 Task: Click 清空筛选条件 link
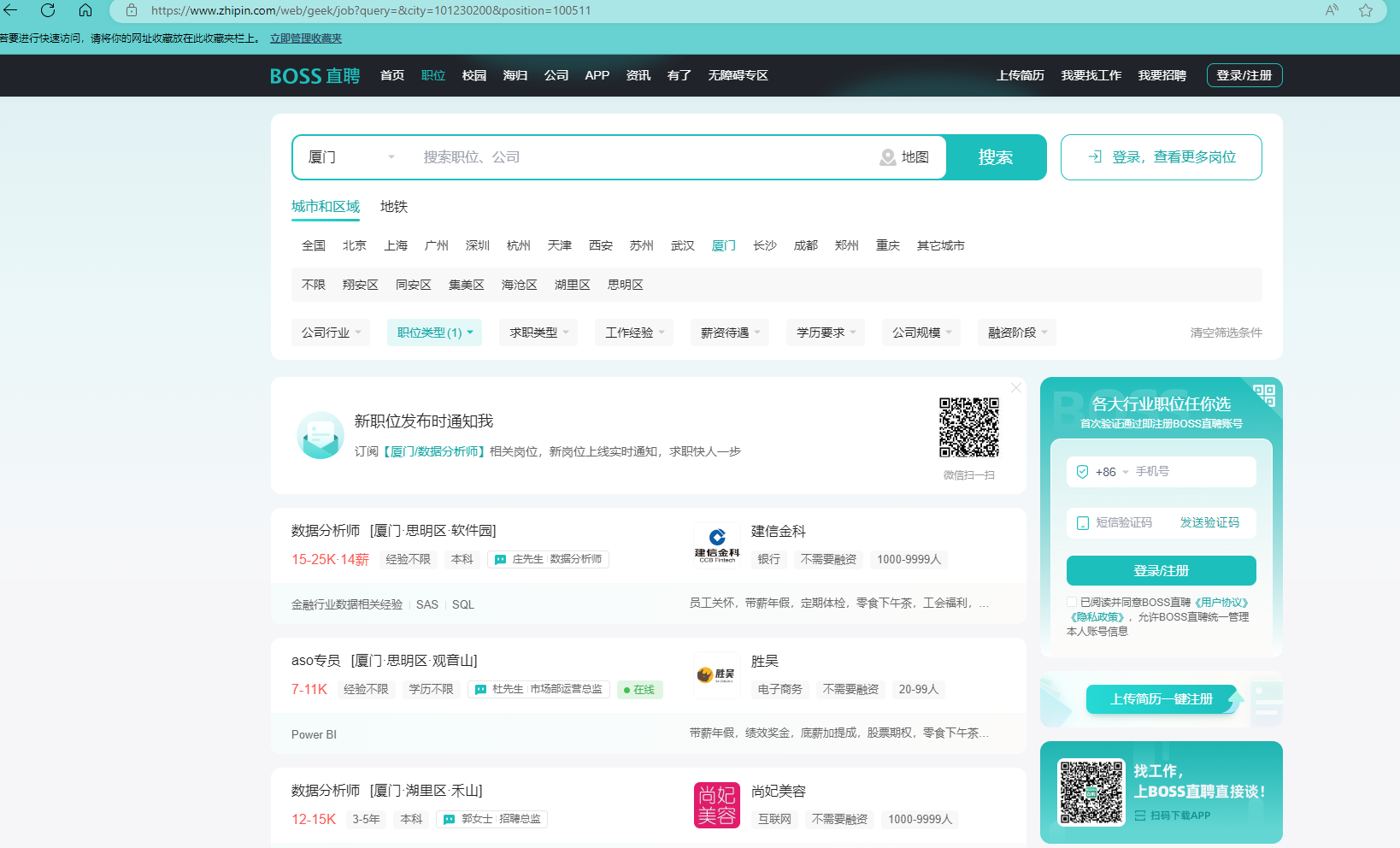[x=1226, y=333]
